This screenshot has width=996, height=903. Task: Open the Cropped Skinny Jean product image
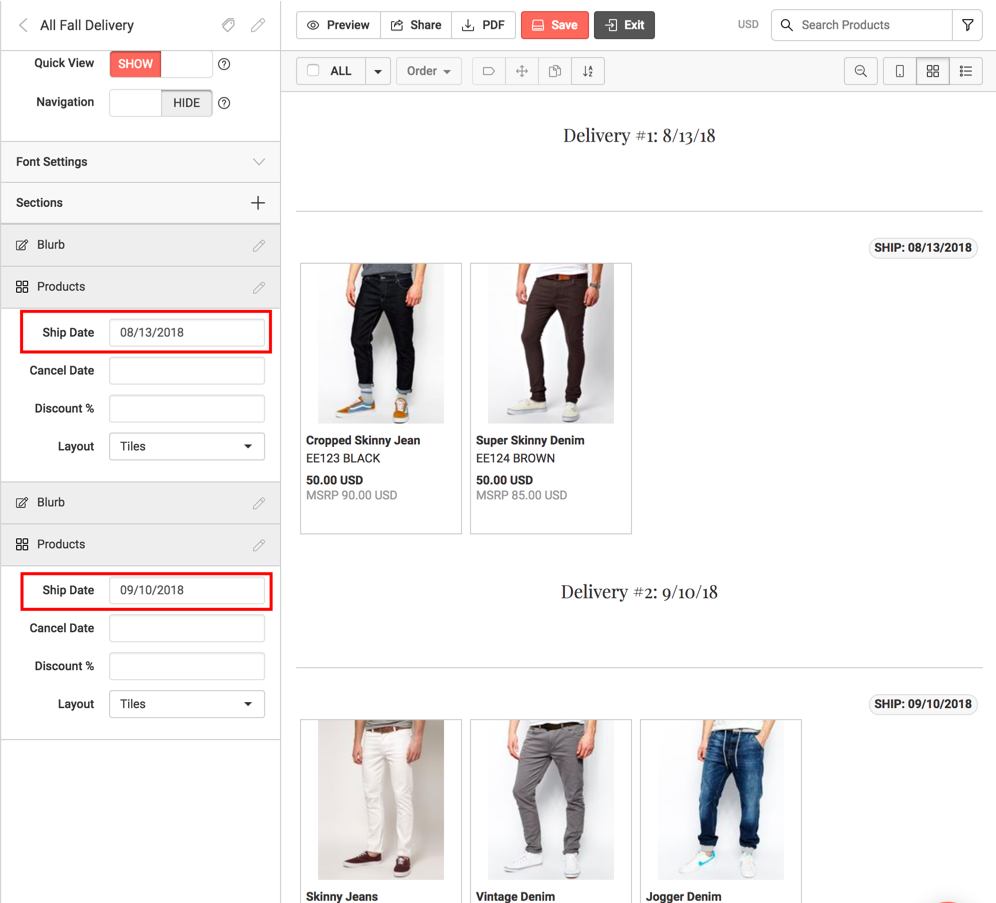tap(381, 344)
